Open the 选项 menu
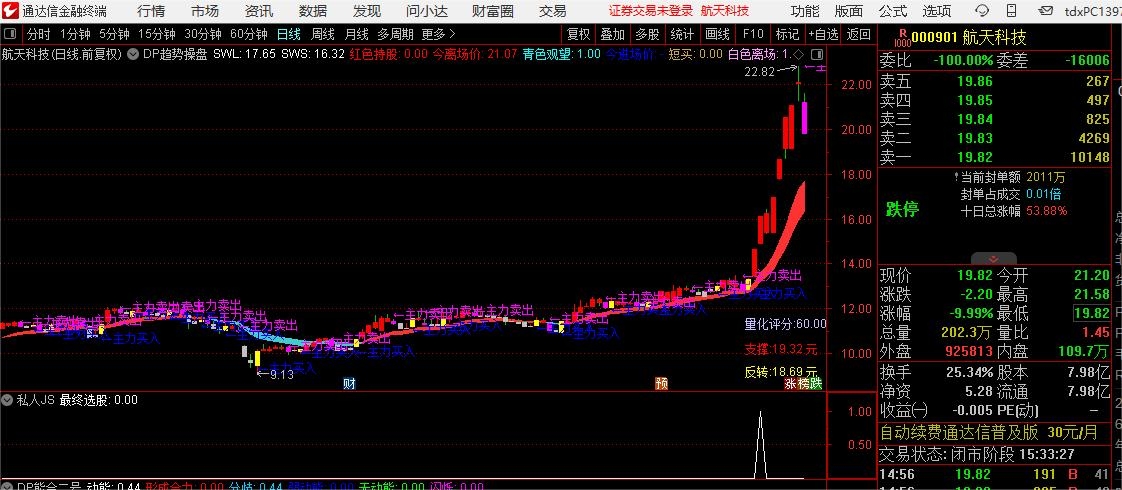The height and width of the screenshot is (490, 1122). pyautogui.click(x=937, y=11)
